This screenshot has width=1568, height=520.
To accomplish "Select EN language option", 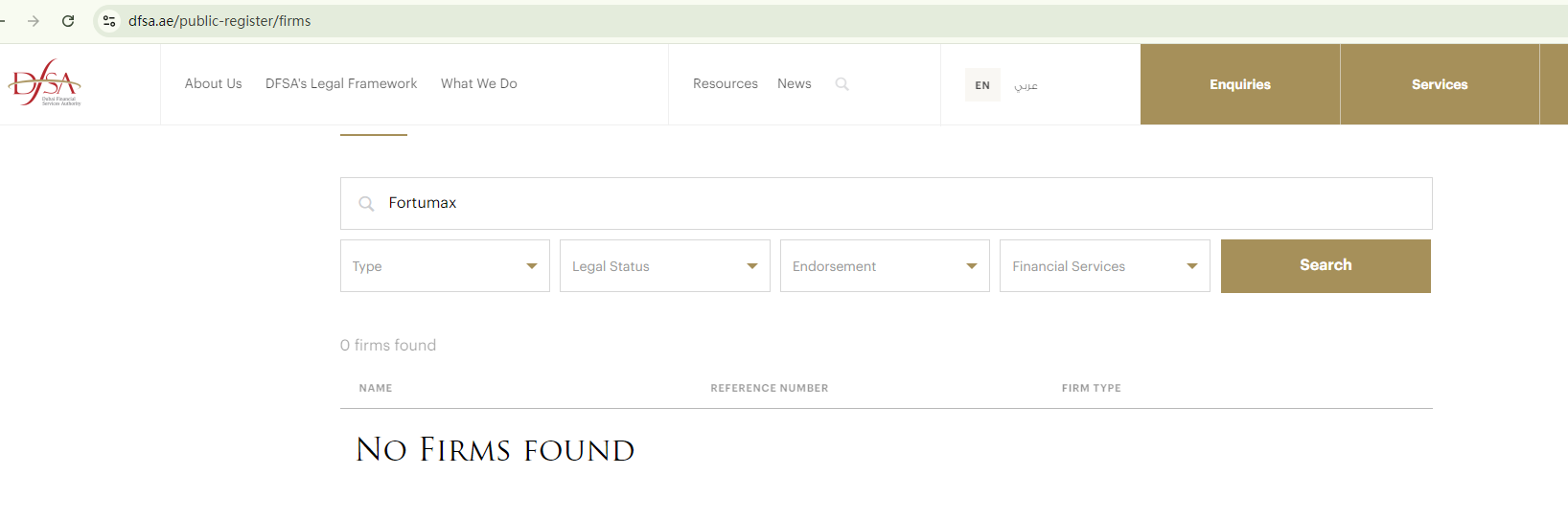I will [x=982, y=85].
